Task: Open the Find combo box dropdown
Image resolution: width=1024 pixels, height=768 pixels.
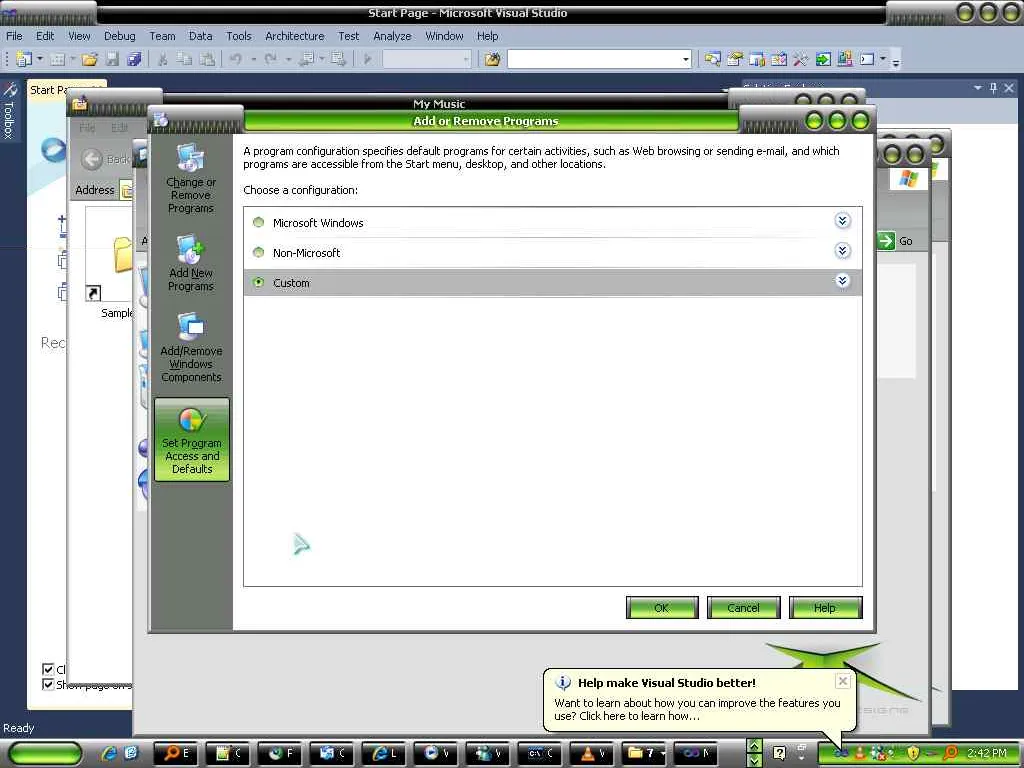Action: coord(685,59)
